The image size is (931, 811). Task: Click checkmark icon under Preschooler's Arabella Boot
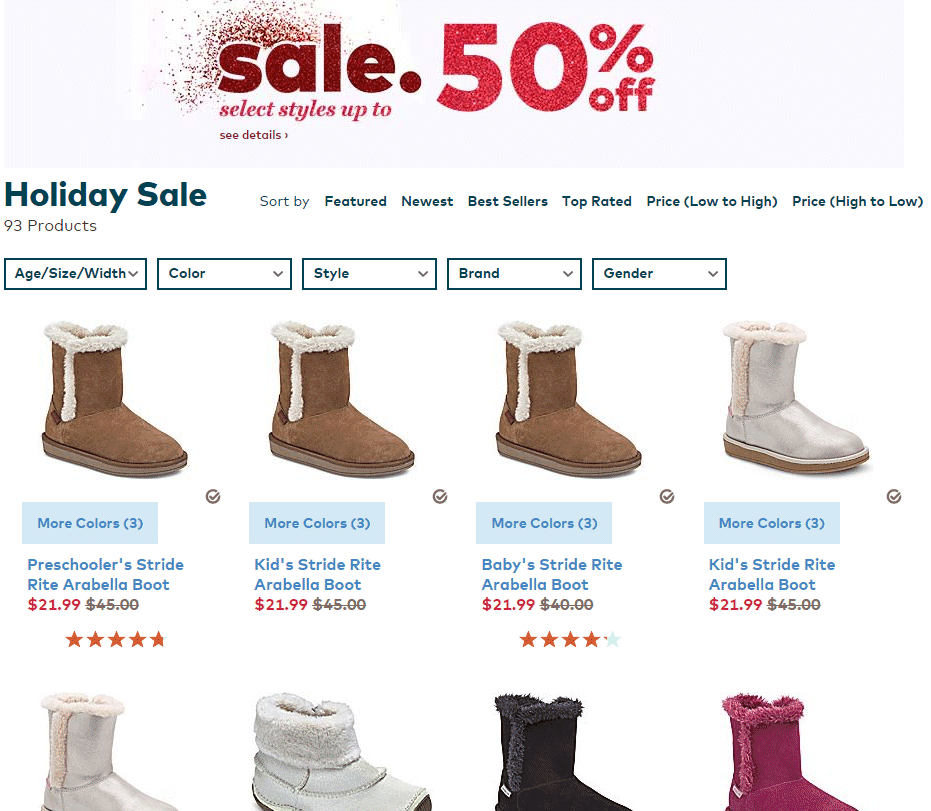pyautogui.click(x=213, y=496)
